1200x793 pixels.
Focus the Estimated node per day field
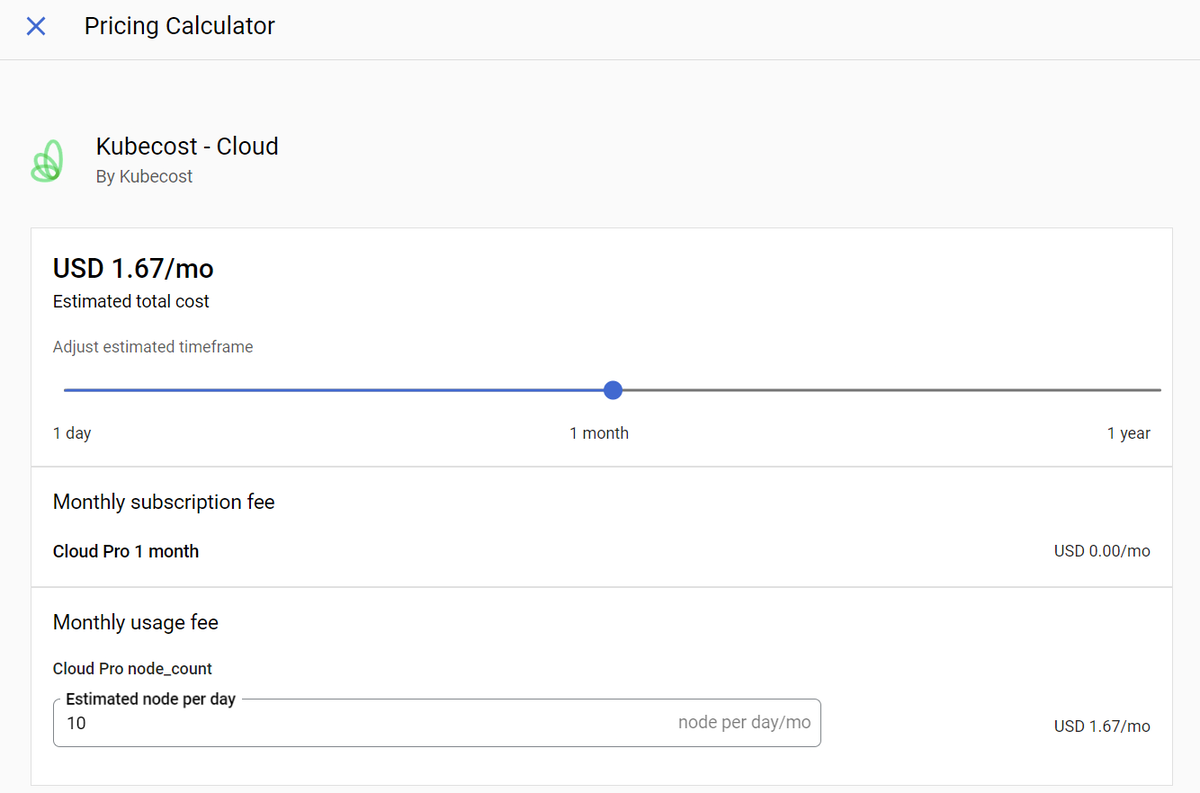pyautogui.click(x=360, y=723)
